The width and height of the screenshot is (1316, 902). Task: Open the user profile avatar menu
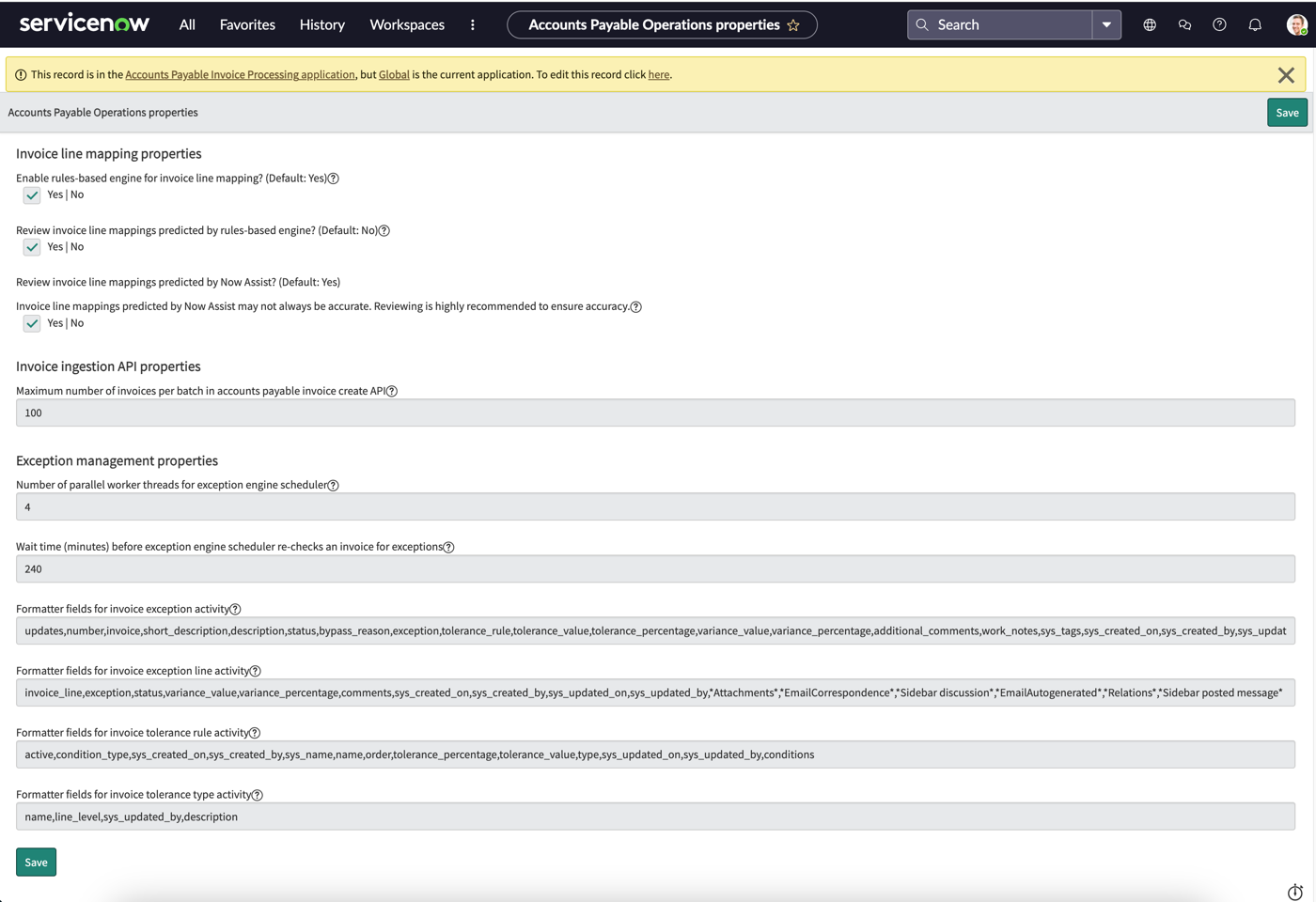(x=1296, y=25)
